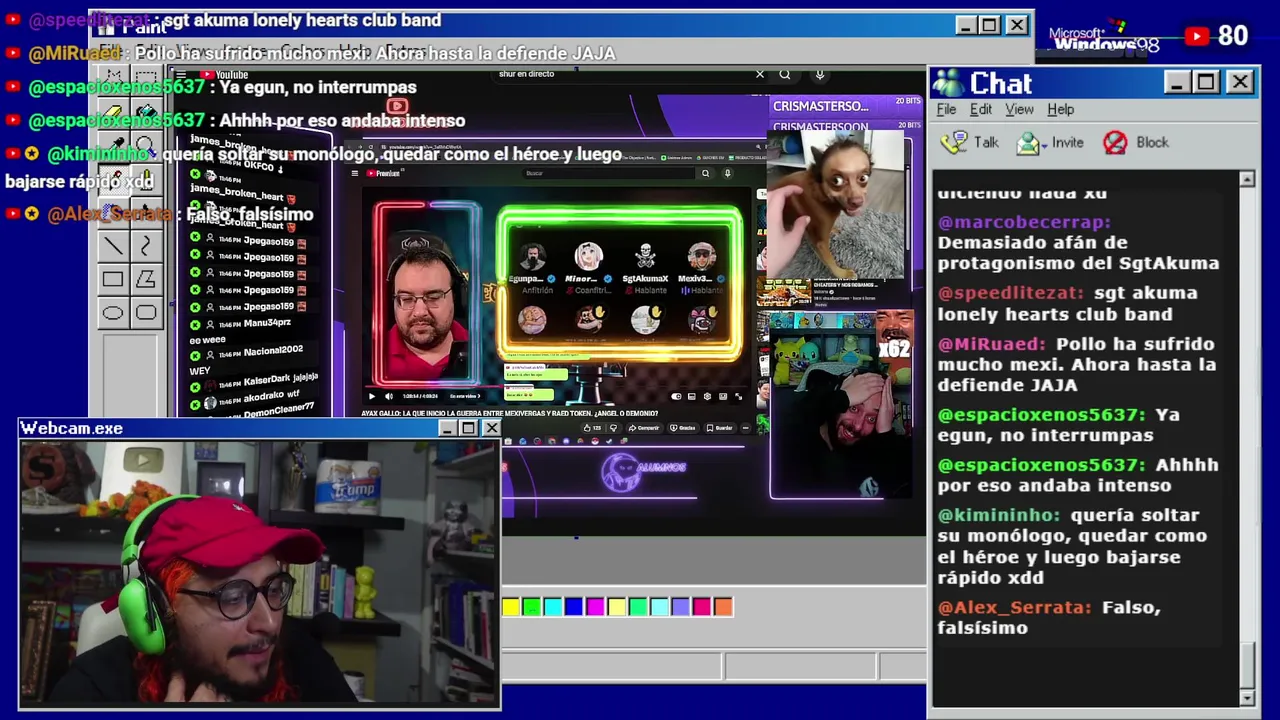This screenshot has width=1280, height=720.
Task: Click the CRISMASTERSO... 20 bits banner
Action: (x=846, y=106)
